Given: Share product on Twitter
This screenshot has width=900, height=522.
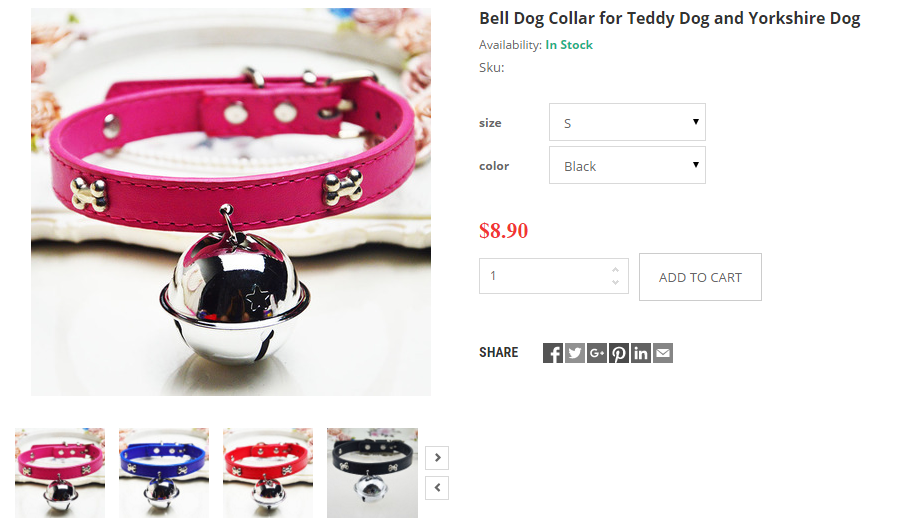Looking at the screenshot, I should pyautogui.click(x=575, y=353).
